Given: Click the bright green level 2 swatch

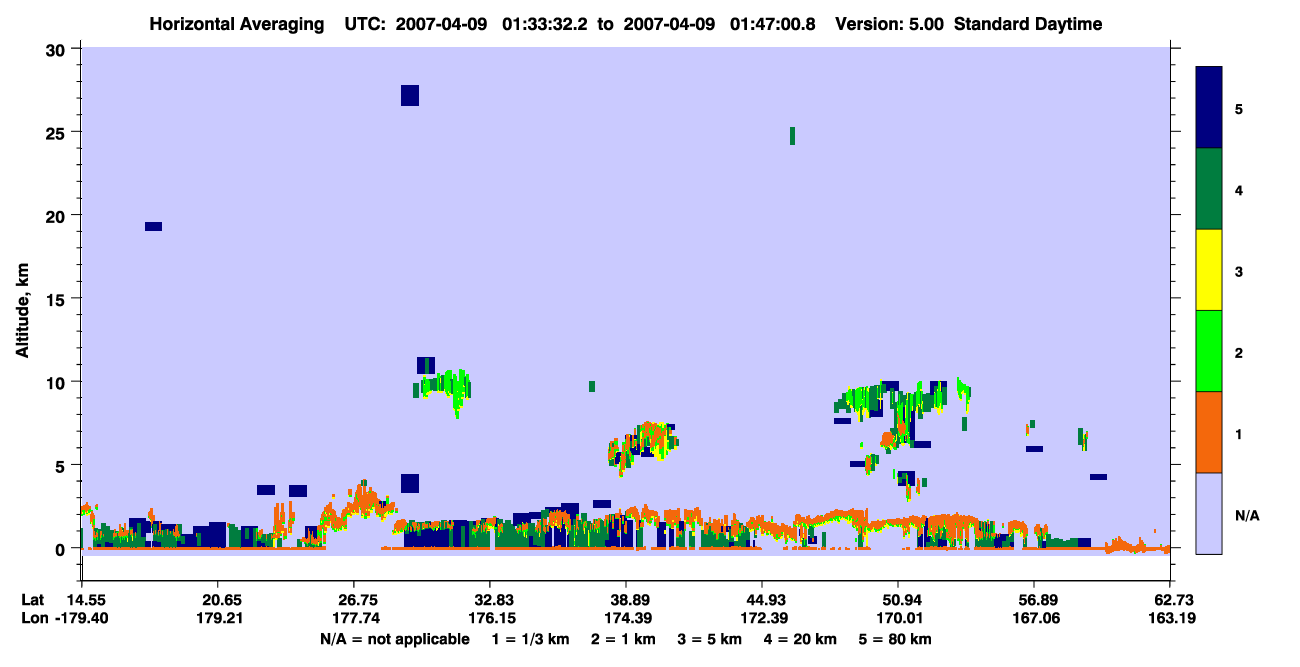Looking at the screenshot, I should pyautogui.click(x=1209, y=351).
